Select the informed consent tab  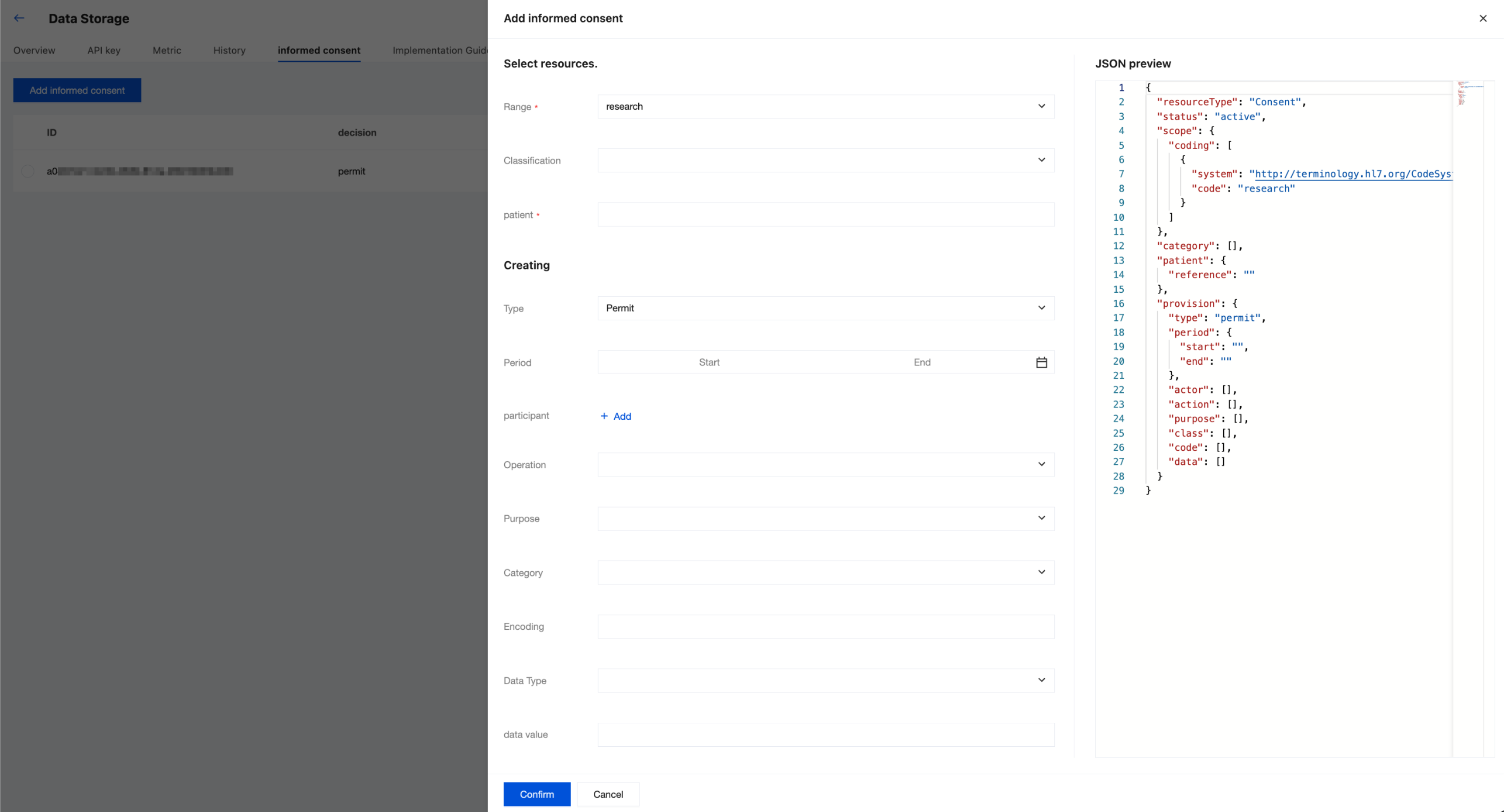(x=319, y=50)
